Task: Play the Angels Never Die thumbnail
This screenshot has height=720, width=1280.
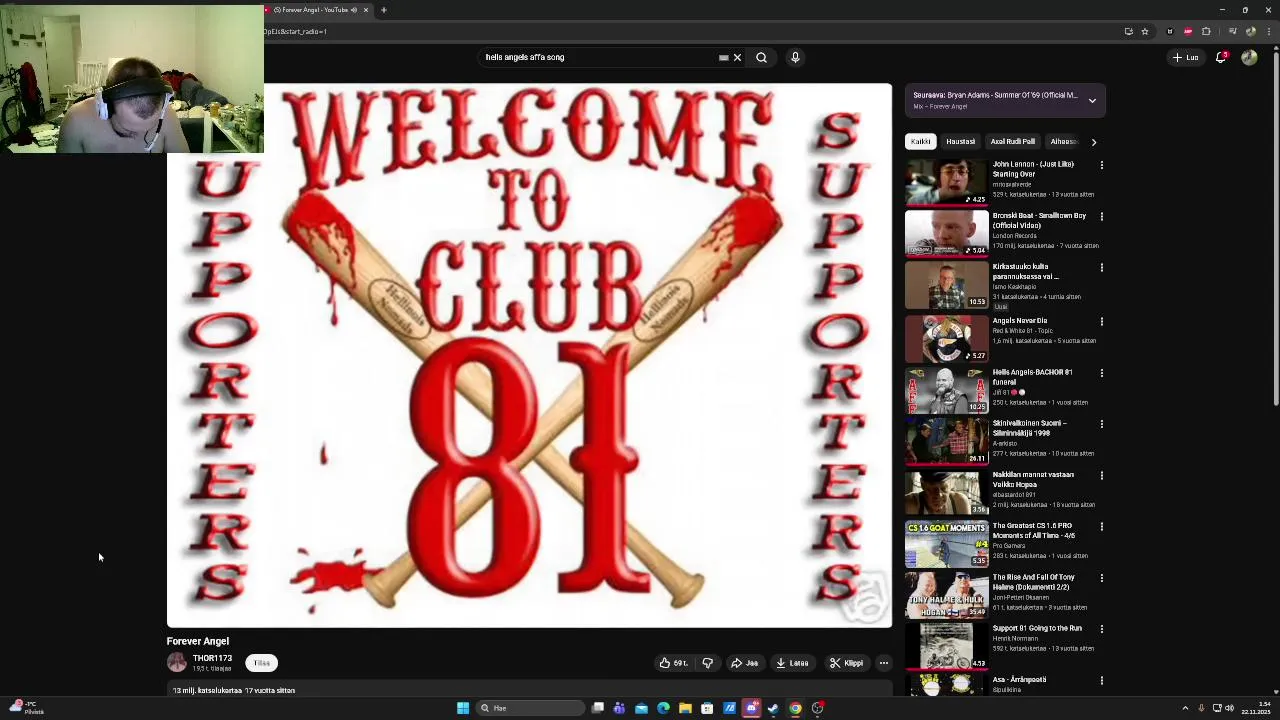Action: [946, 338]
